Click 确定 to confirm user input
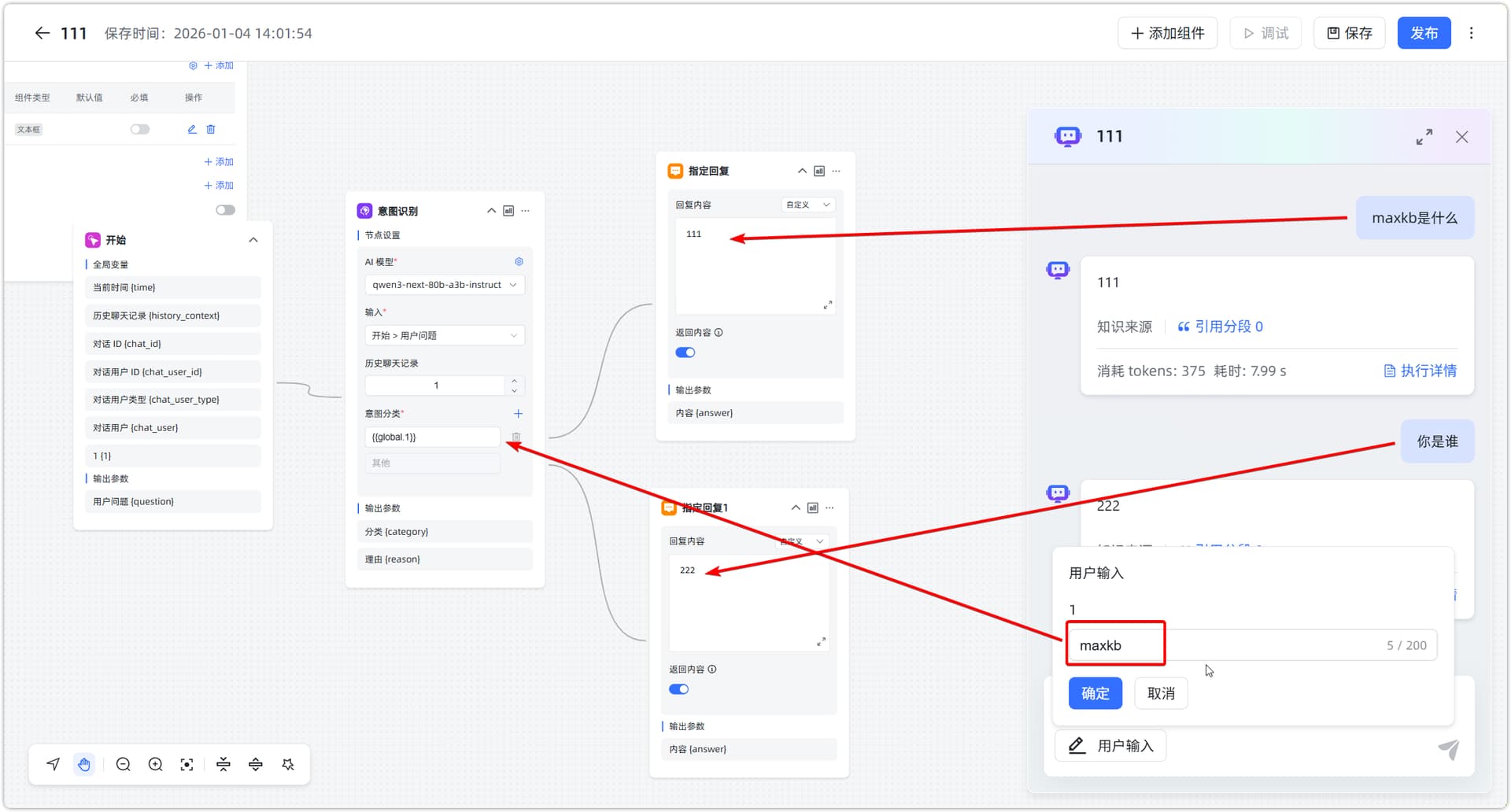This screenshot has height=812, width=1511. click(1095, 693)
